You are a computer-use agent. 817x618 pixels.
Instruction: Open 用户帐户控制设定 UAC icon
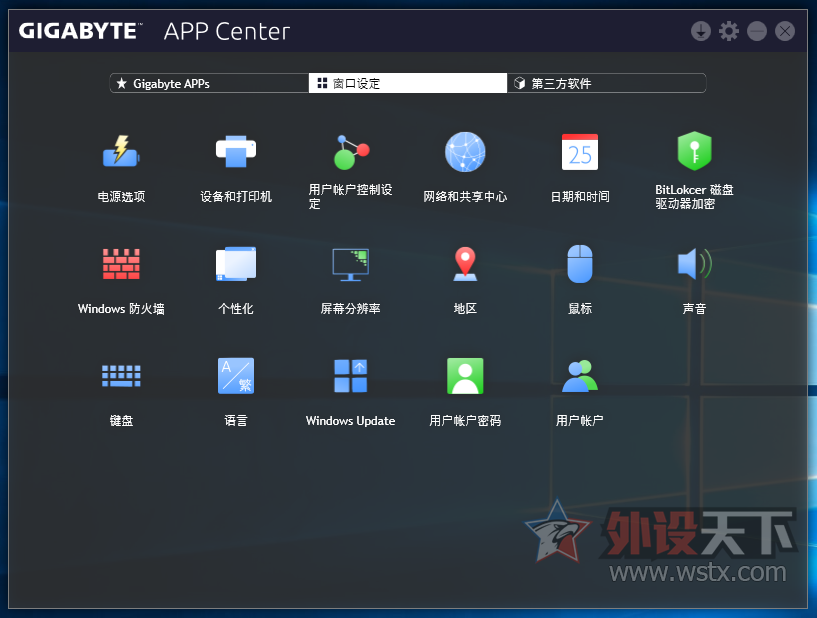(351, 152)
